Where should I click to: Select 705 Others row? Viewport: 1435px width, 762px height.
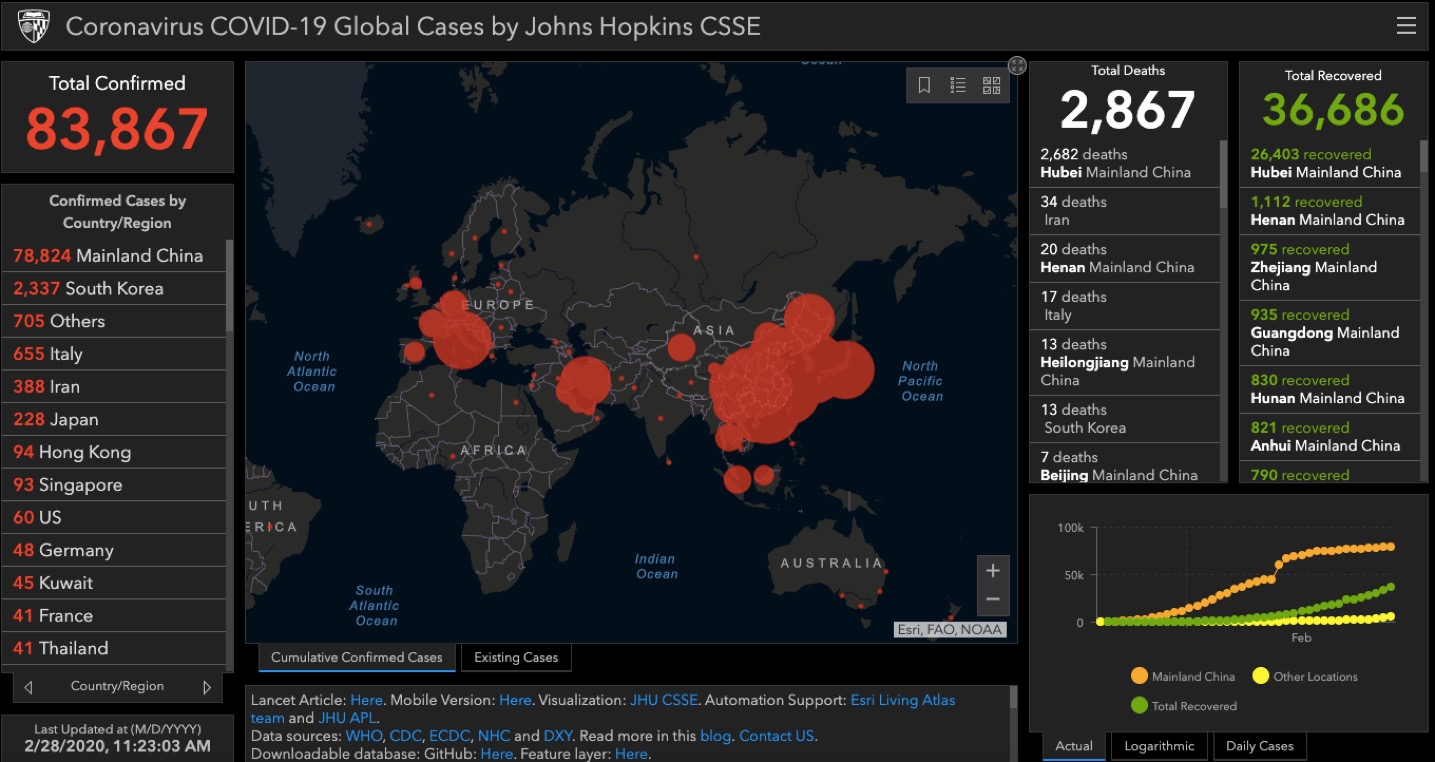(x=115, y=321)
